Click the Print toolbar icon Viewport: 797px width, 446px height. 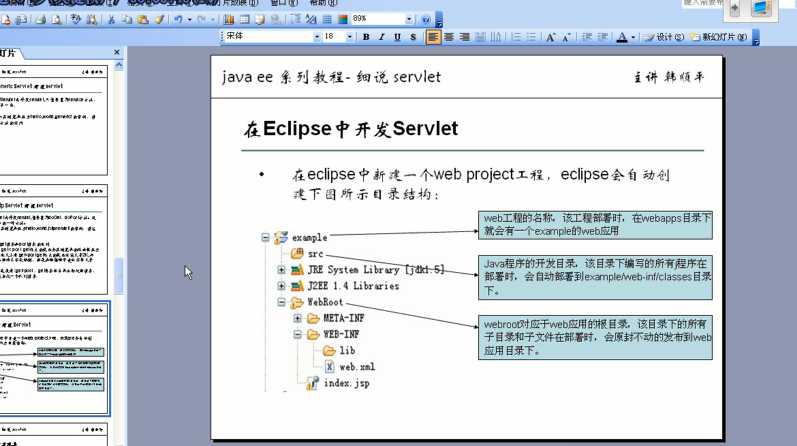pyautogui.click(x=41, y=20)
